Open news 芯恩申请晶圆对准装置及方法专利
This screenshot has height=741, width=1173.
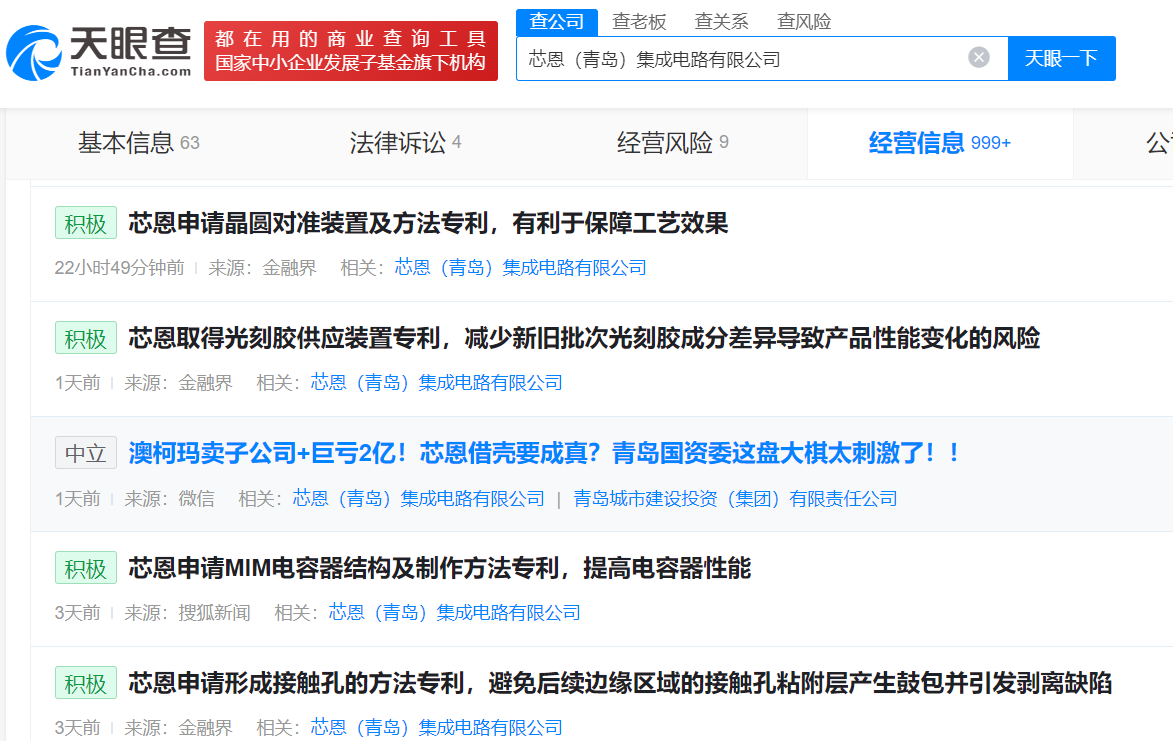[428, 223]
